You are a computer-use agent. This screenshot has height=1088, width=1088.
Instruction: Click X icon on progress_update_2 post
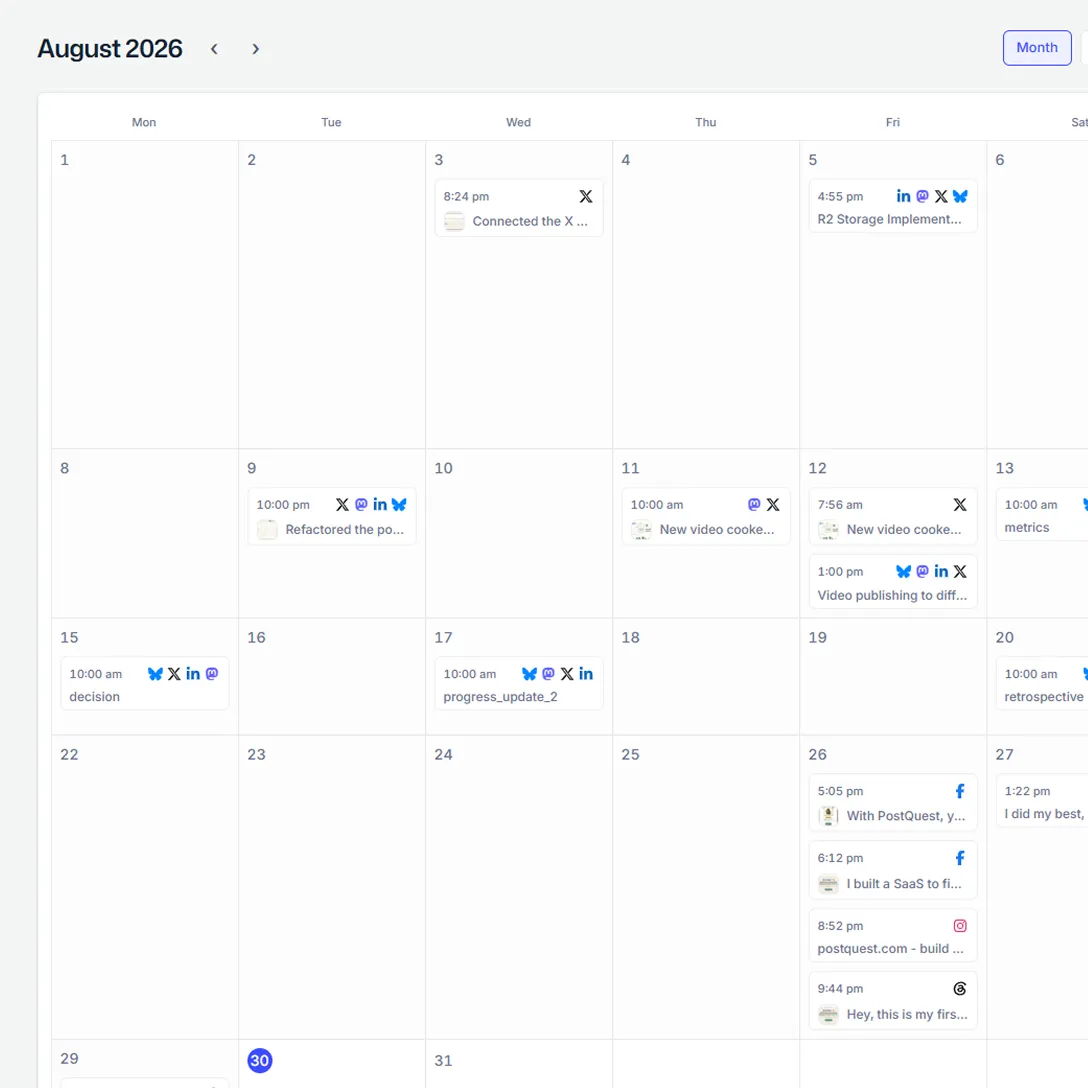[x=567, y=674]
